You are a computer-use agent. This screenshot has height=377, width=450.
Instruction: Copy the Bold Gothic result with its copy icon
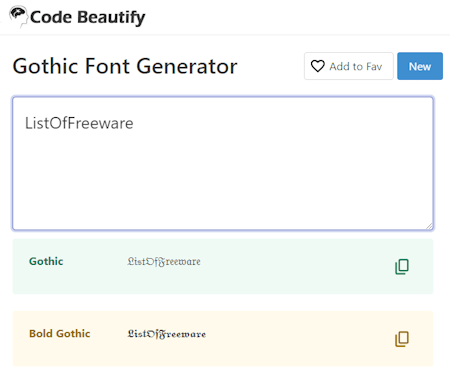click(402, 339)
